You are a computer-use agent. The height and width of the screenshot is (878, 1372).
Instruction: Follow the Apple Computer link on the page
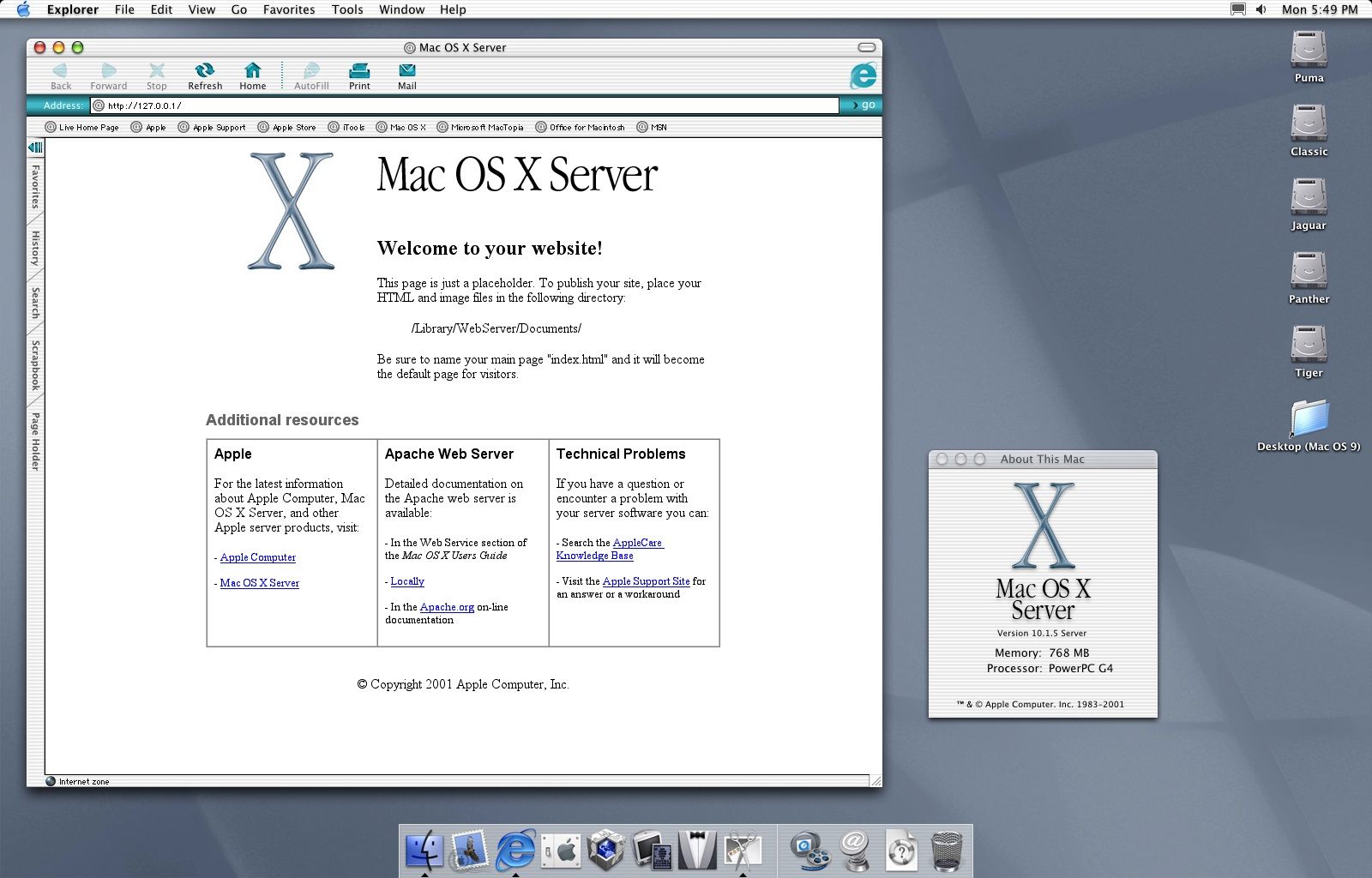[x=258, y=557]
